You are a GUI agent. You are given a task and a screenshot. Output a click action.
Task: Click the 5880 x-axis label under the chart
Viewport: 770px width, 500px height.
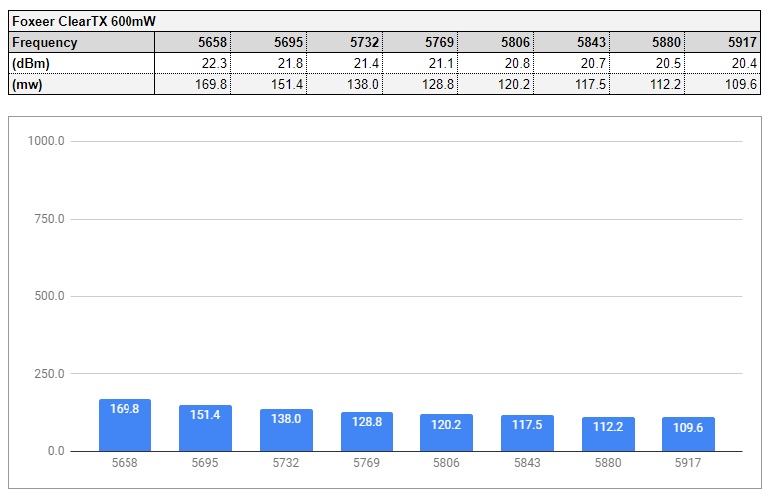tap(608, 463)
